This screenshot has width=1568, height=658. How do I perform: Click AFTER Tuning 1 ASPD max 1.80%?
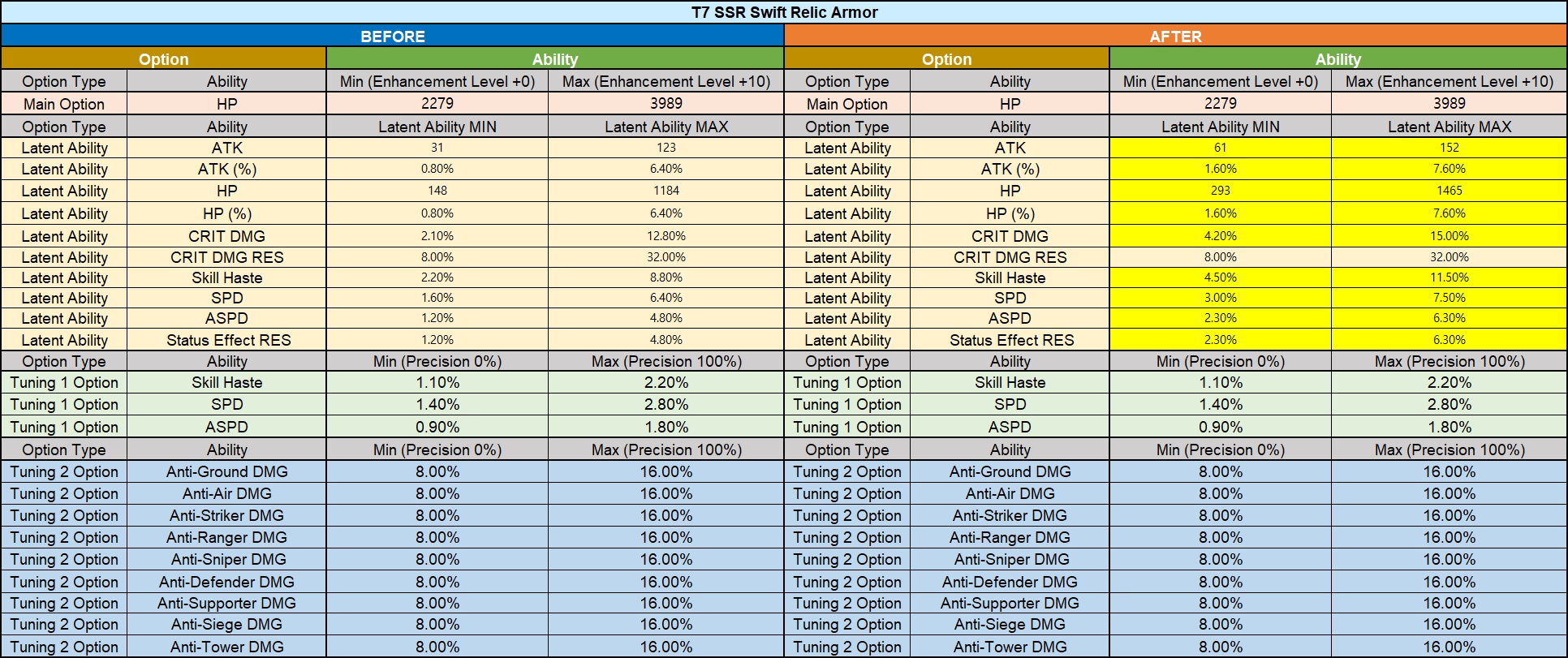pos(1449,427)
